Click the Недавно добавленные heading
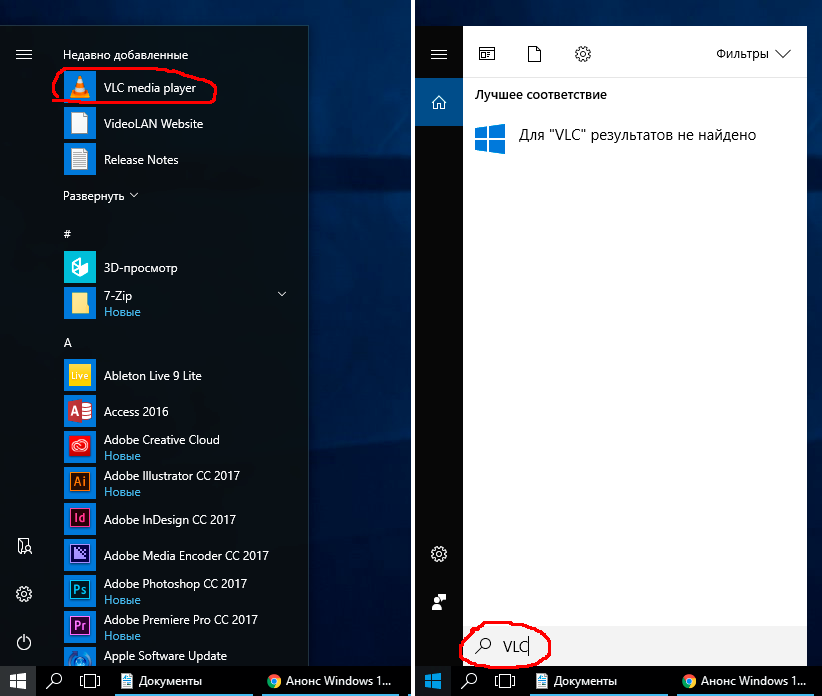The width and height of the screenshot is (822, 696). [125, 55]
